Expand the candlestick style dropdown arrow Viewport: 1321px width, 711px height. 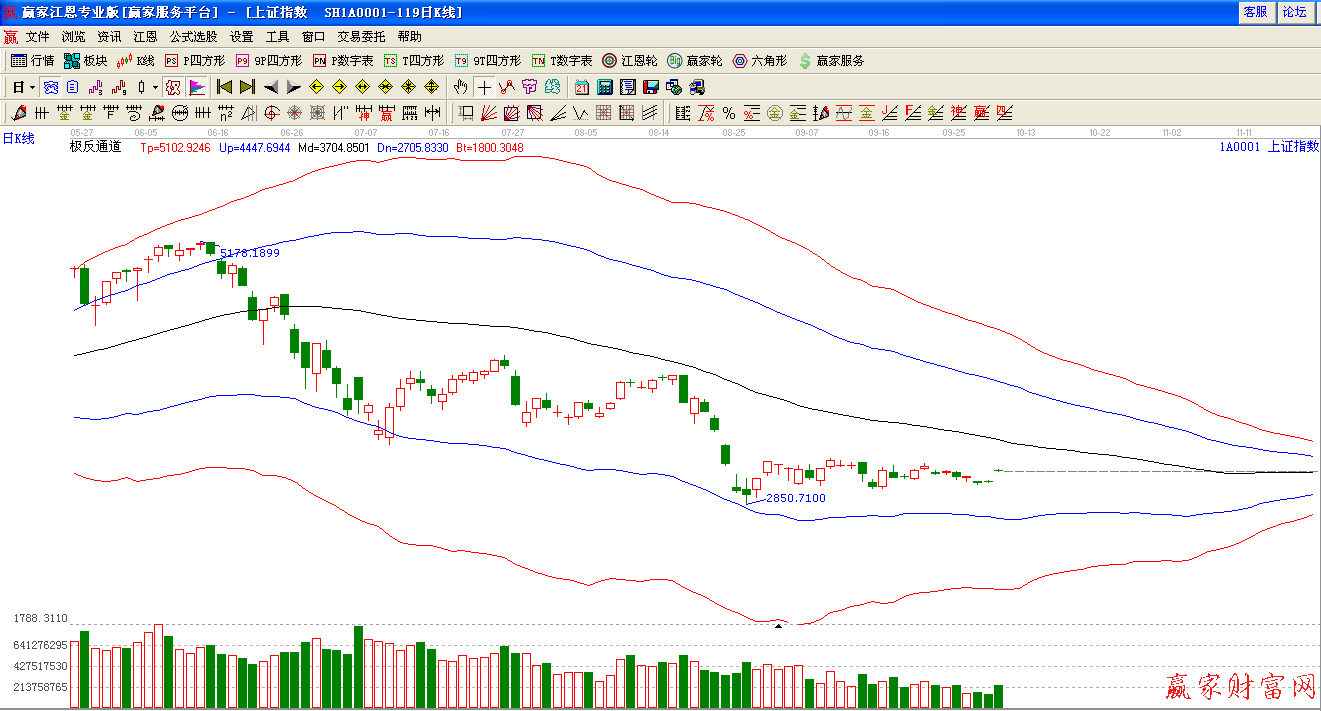click(x=155, y=87)
